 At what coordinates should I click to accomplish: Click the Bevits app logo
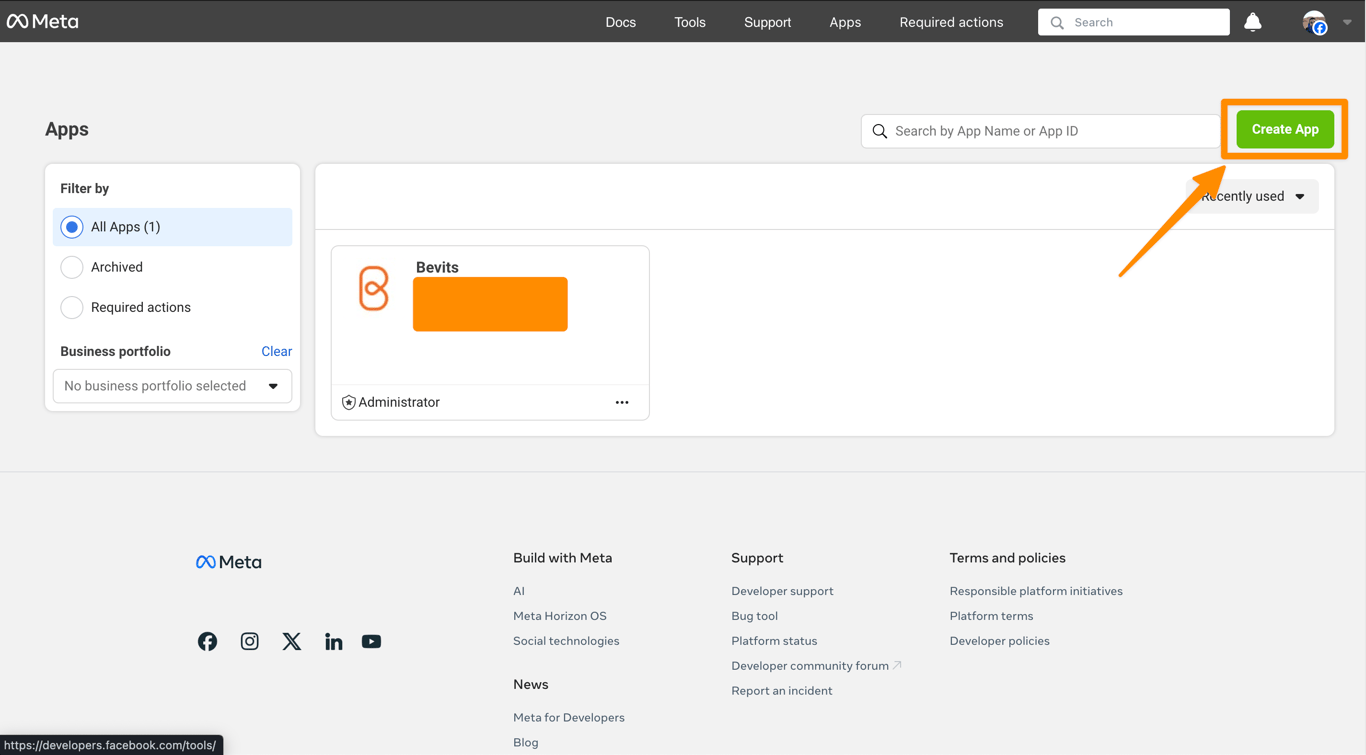374,288
